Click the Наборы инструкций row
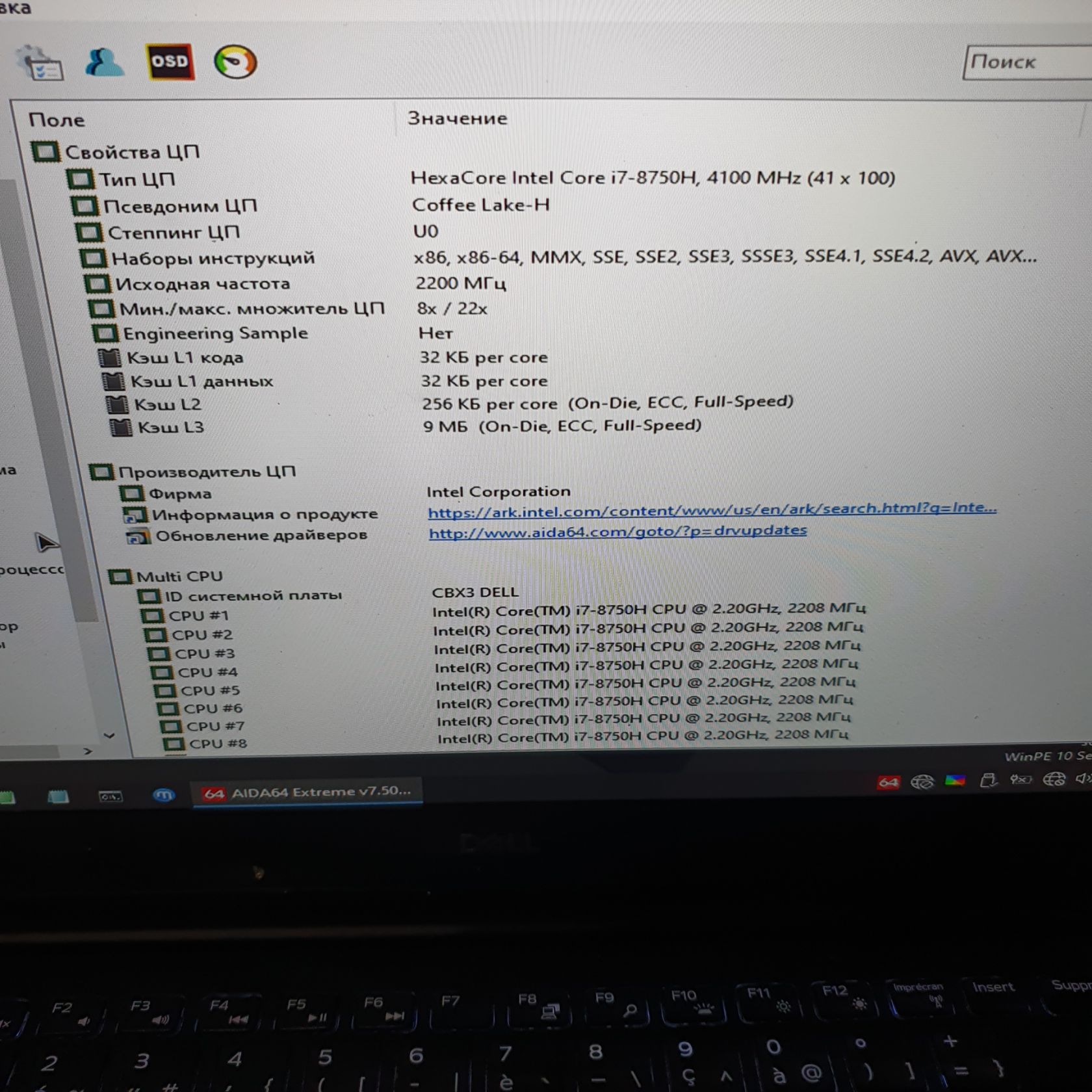The width and height of the screenshot is (1092, 1092). click(x=558, y=257)
